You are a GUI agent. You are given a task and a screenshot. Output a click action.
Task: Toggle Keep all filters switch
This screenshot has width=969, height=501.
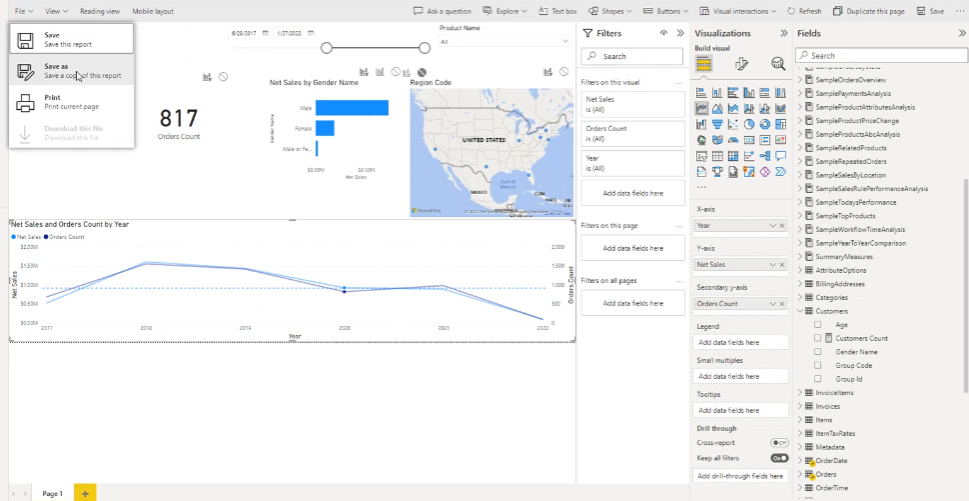pyautogui.click(x=779, y=458)
